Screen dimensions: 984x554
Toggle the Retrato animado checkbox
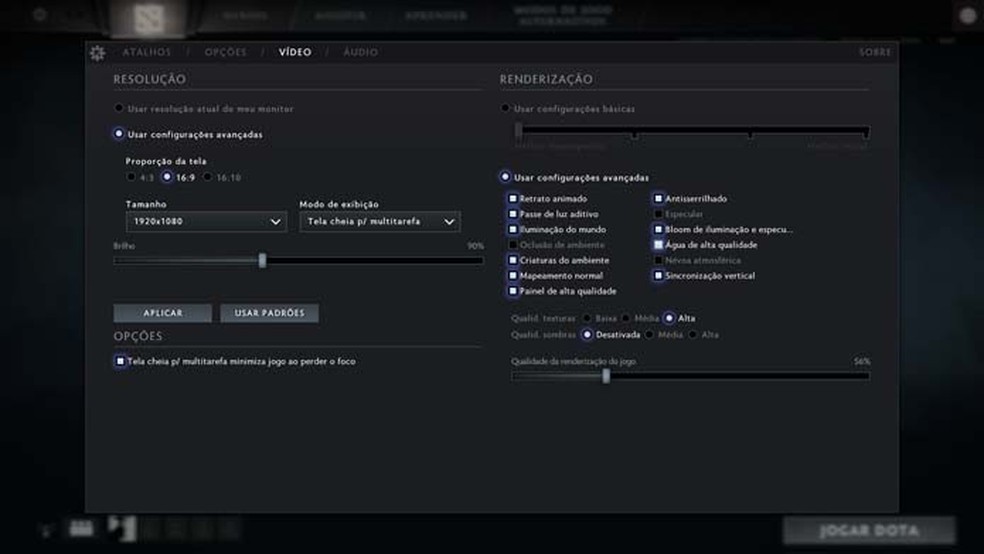click(x=513, y=198)
